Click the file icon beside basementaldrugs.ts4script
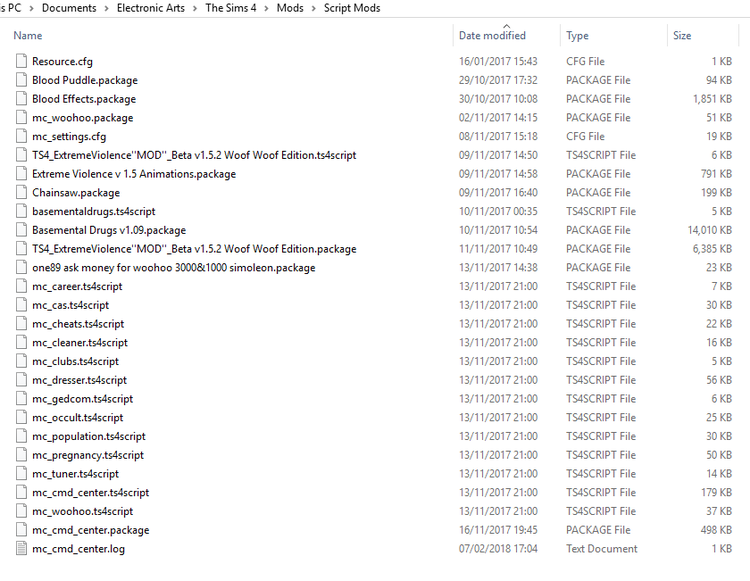Viewport: 750px width, 581px height. coord(21,211)
